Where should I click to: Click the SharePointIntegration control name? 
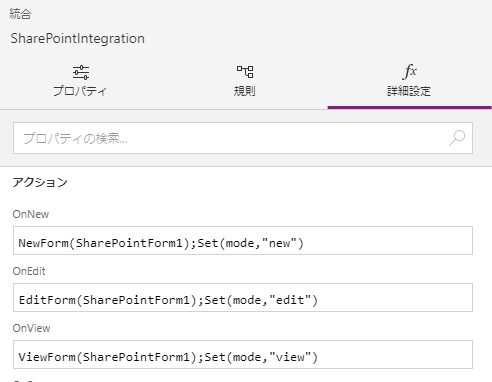[x=78, y=39]
